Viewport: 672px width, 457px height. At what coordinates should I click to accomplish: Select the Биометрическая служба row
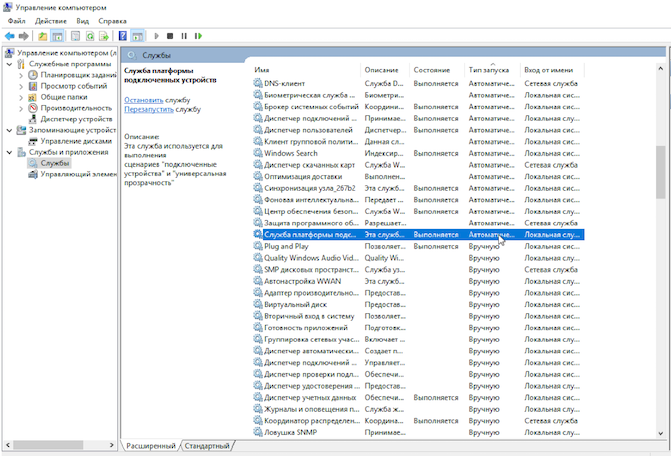point(418,95)
